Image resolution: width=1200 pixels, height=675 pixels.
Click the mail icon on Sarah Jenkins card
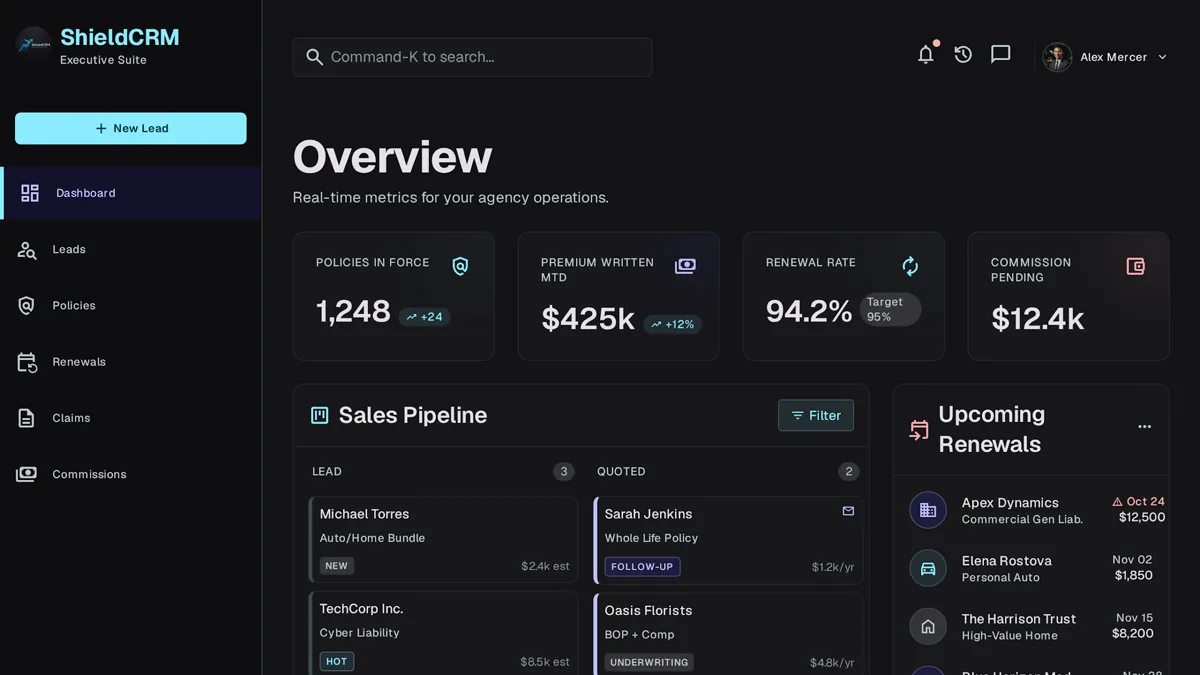tap(848, 511)
